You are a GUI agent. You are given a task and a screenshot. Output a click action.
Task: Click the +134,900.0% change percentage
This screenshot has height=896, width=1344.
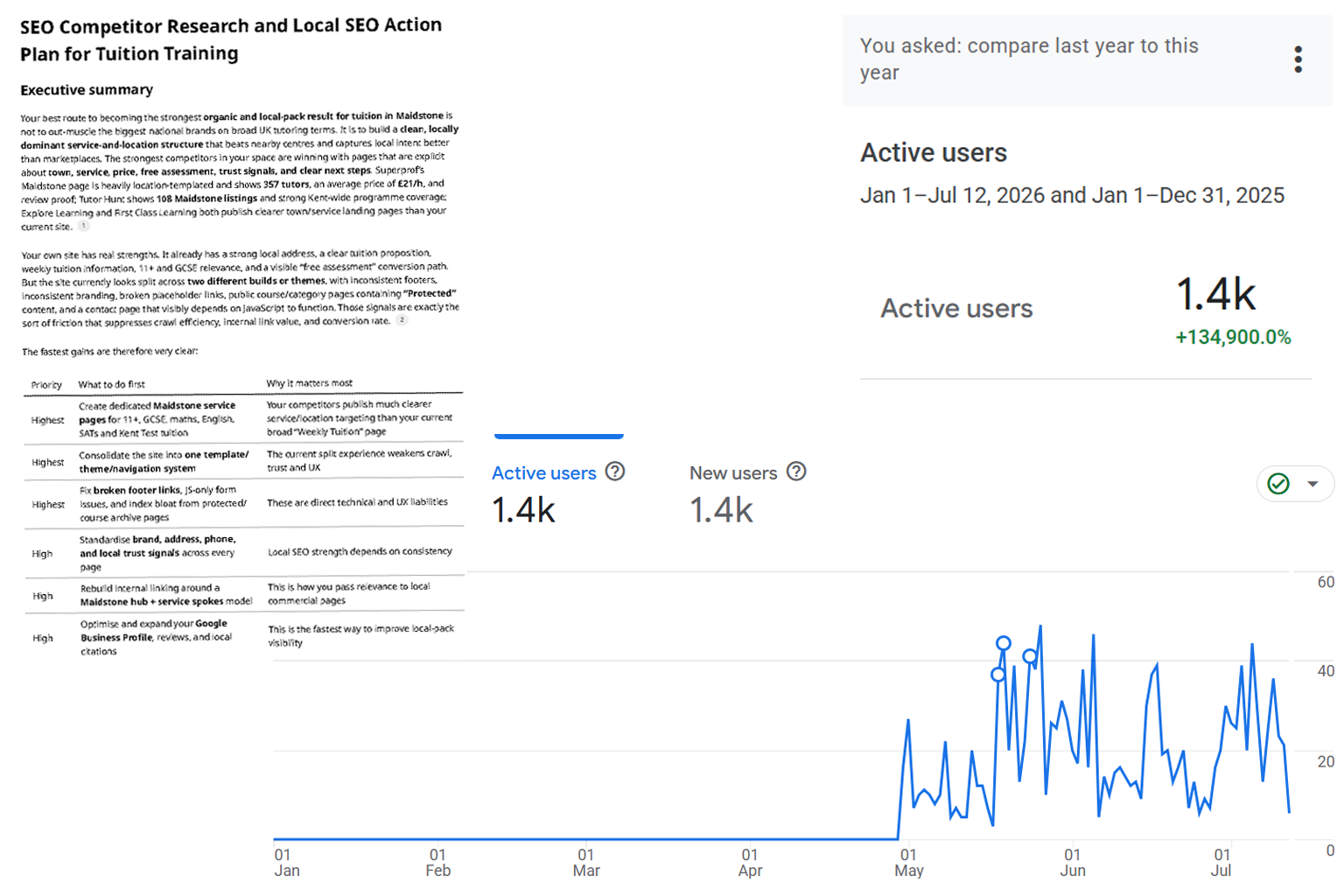pos(1233,338)
